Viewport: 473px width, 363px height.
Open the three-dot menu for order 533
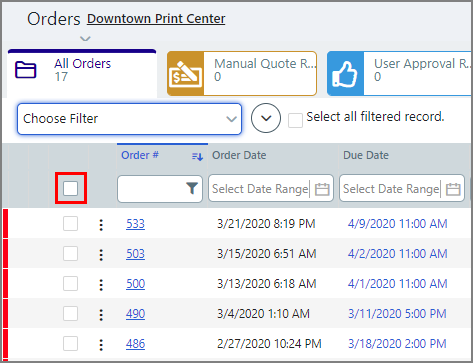[x=101, y=225]
